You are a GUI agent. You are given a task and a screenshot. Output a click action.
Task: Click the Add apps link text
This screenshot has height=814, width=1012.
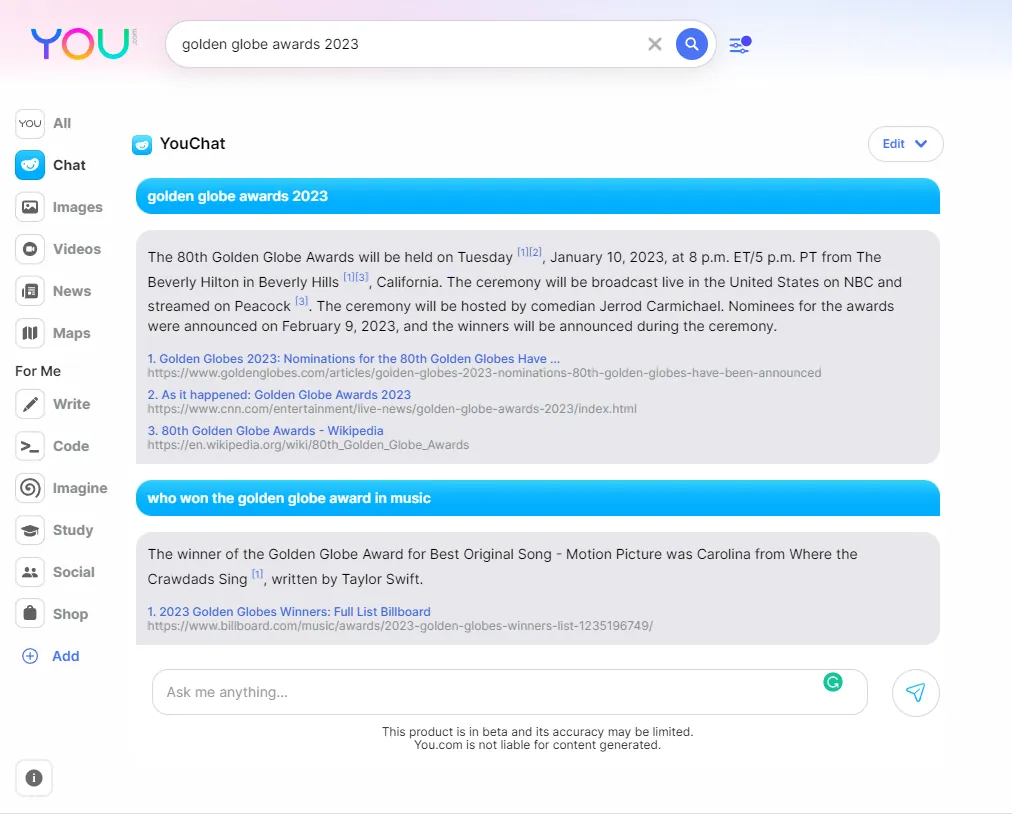coord(66,656)
